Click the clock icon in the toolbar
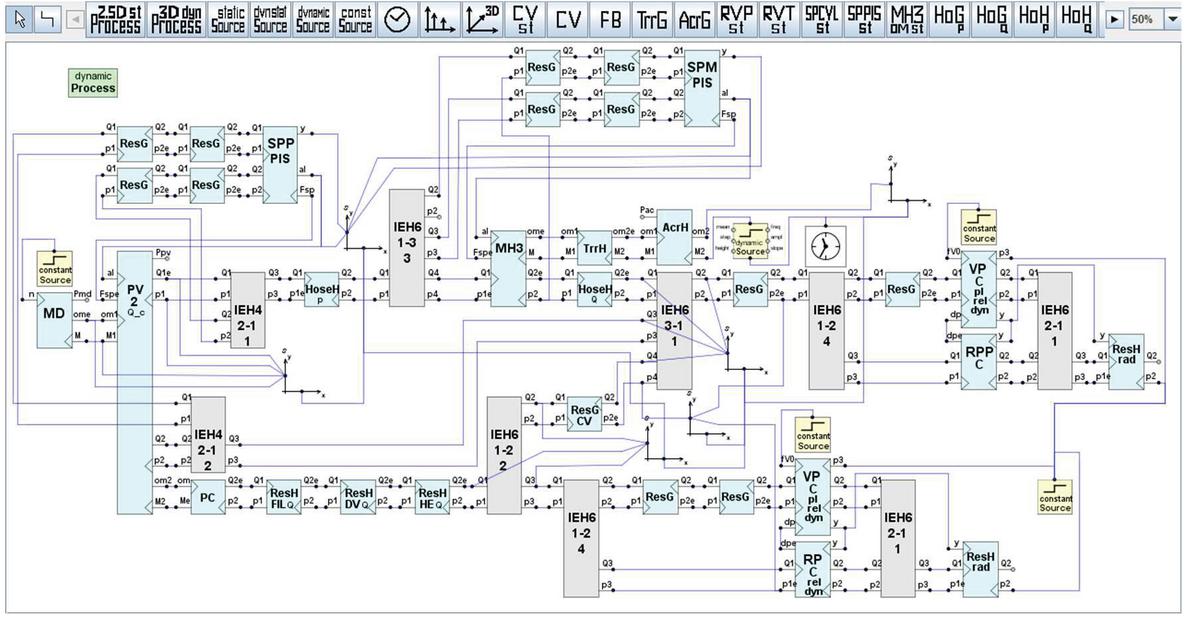This screenshot has width=1185, height=618. pyautogui.click(x=397, y=20)
